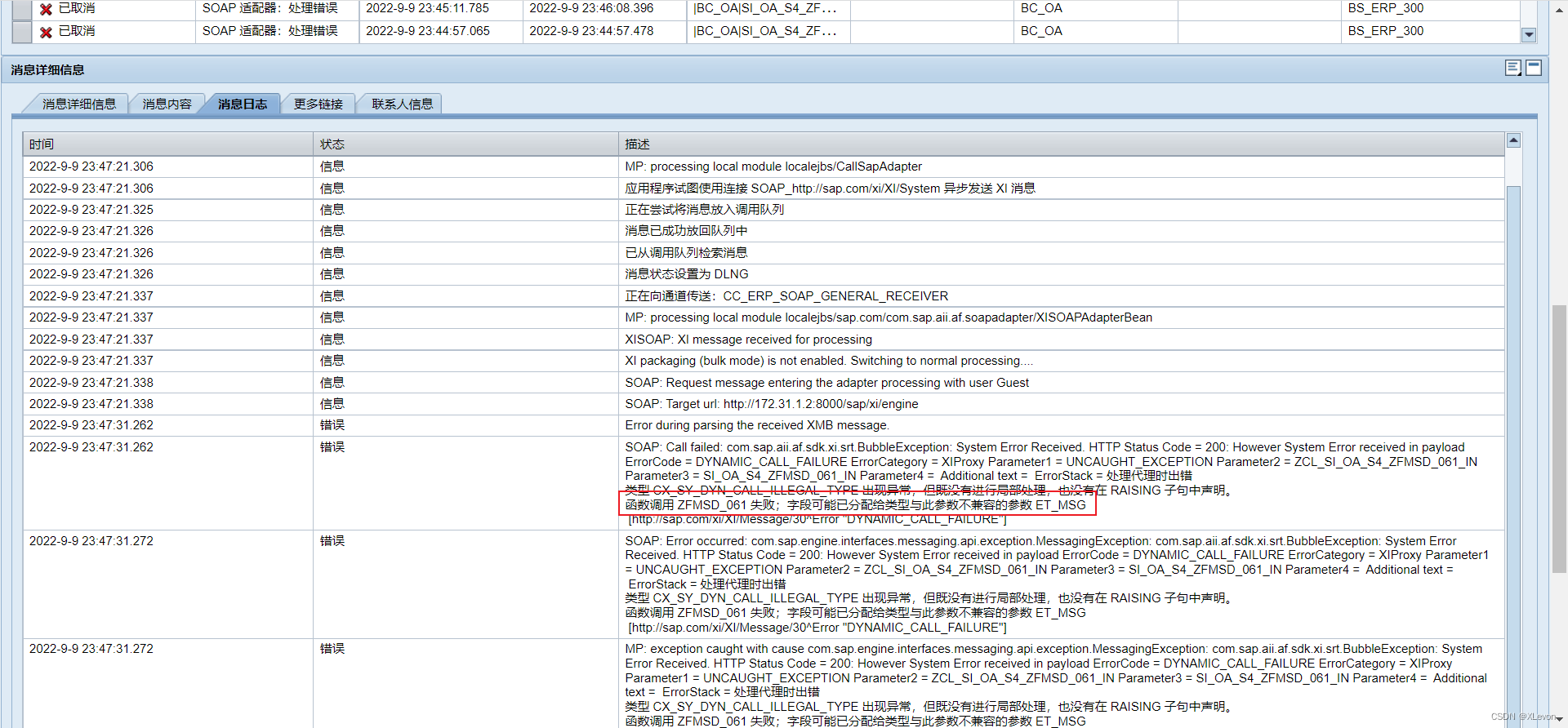Click the highlighted 函数调用 ZFMSD_061 失败 line
The image size is (1568, 728).
[856, 505]
